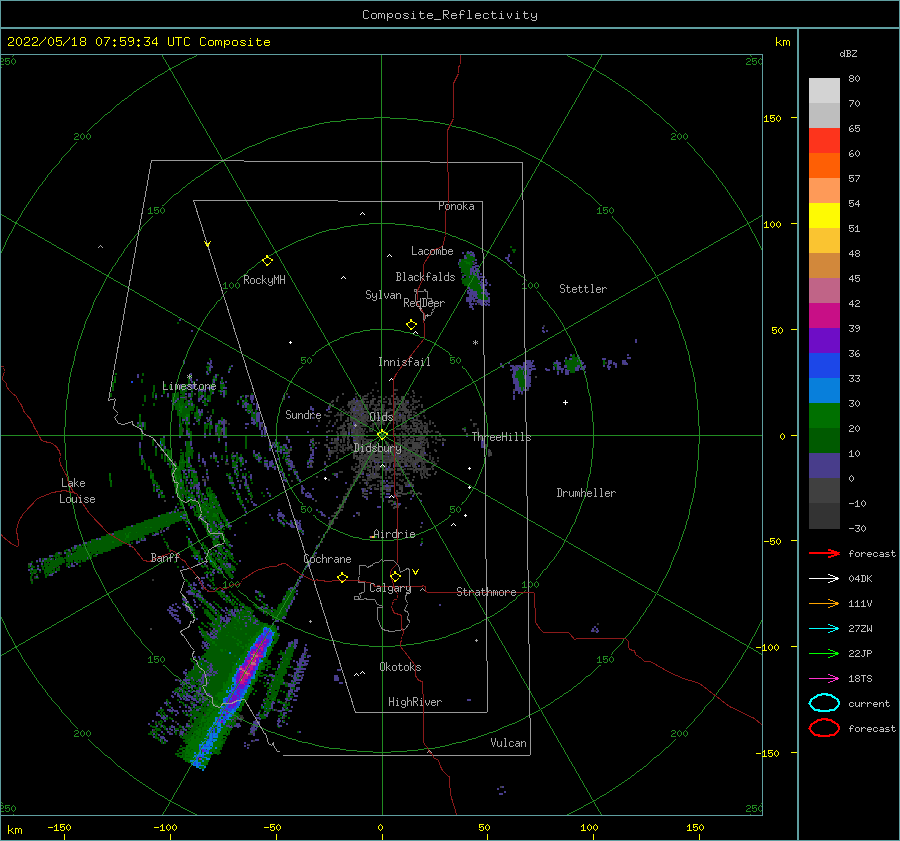Pick the bright green 30 dBZ swatch

824,415
